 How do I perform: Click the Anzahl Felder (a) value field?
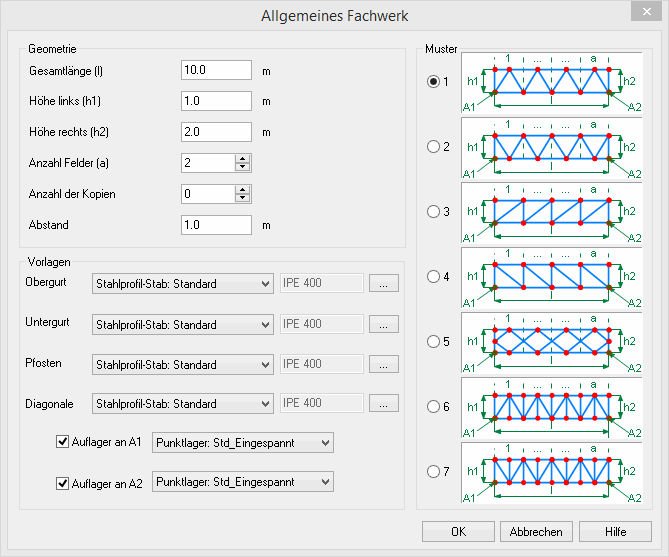pyautogui.click(x=208, y=163)
